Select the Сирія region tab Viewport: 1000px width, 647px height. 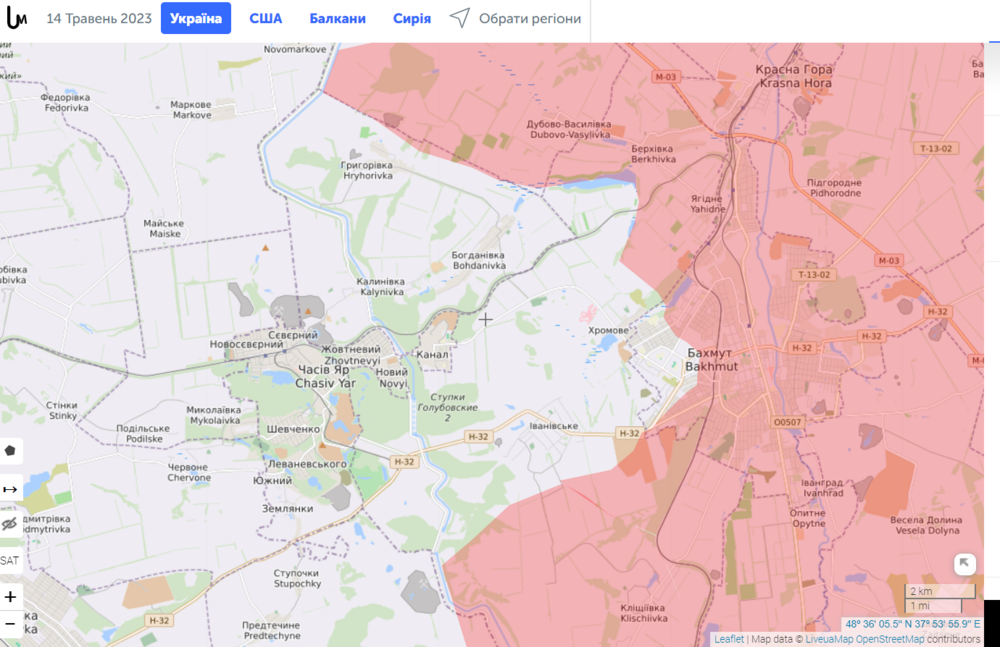(x=411, y=17)
